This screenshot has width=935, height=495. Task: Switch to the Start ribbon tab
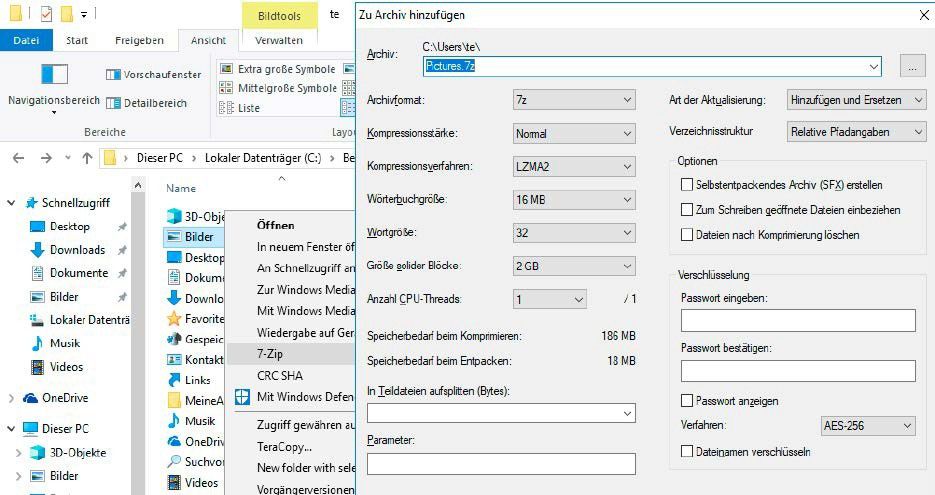coord(77,41)
